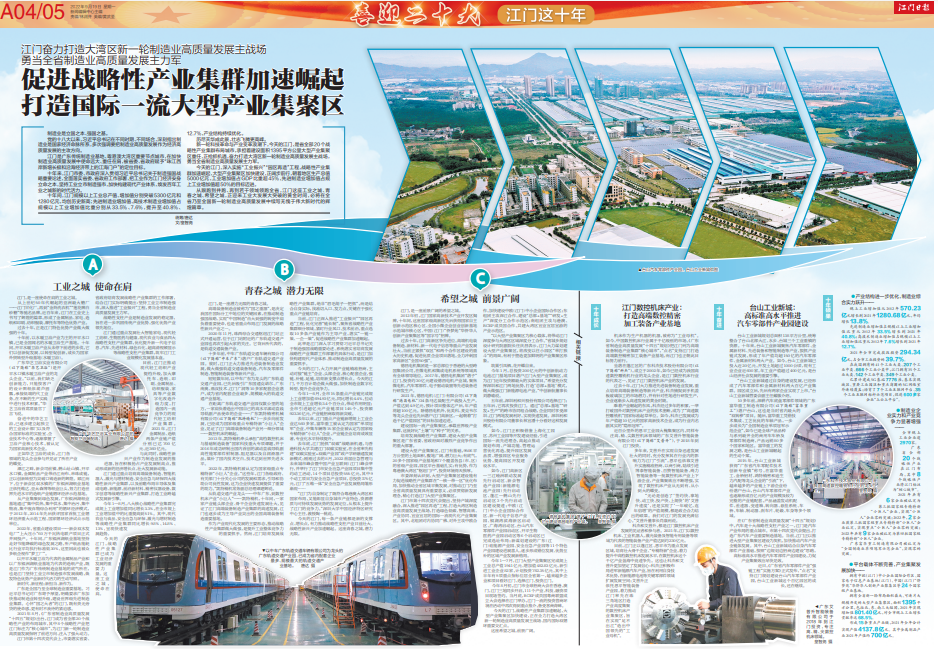Image resolution: width=938 pixels, height=649 pixels.
Task: Click the highlighted figure 4137.8亿
Action: pos(870,629)
